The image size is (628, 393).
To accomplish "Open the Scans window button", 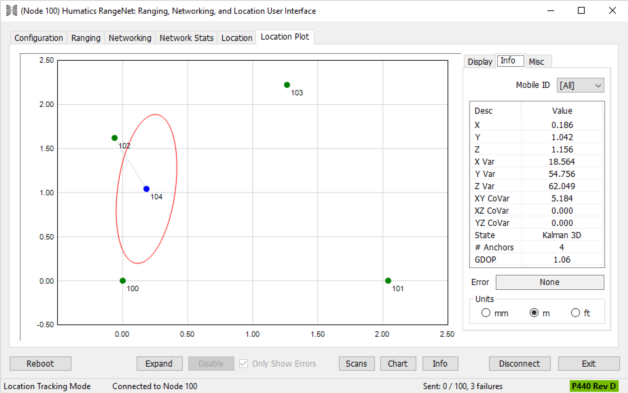I will (356, 363).
